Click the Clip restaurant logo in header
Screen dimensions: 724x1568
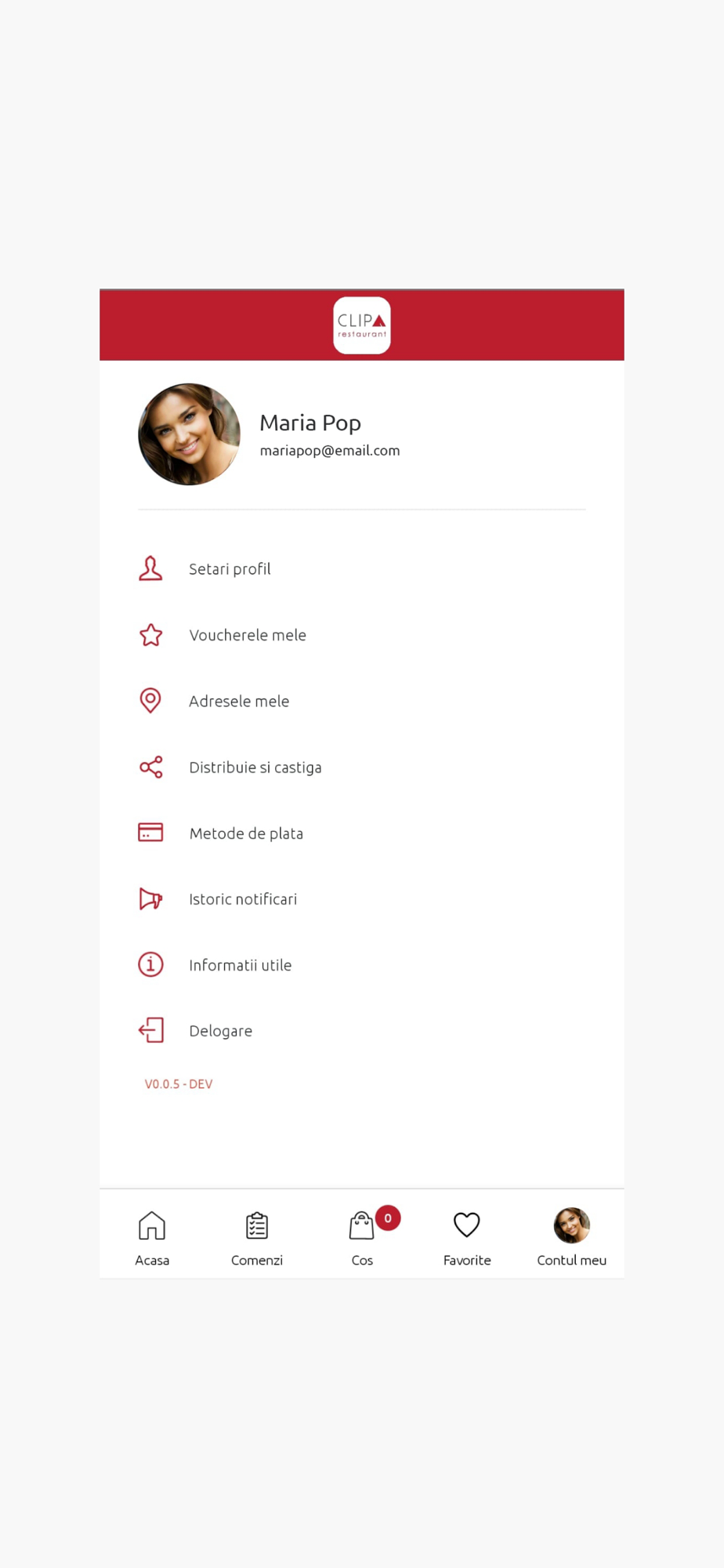click(362, 325)
